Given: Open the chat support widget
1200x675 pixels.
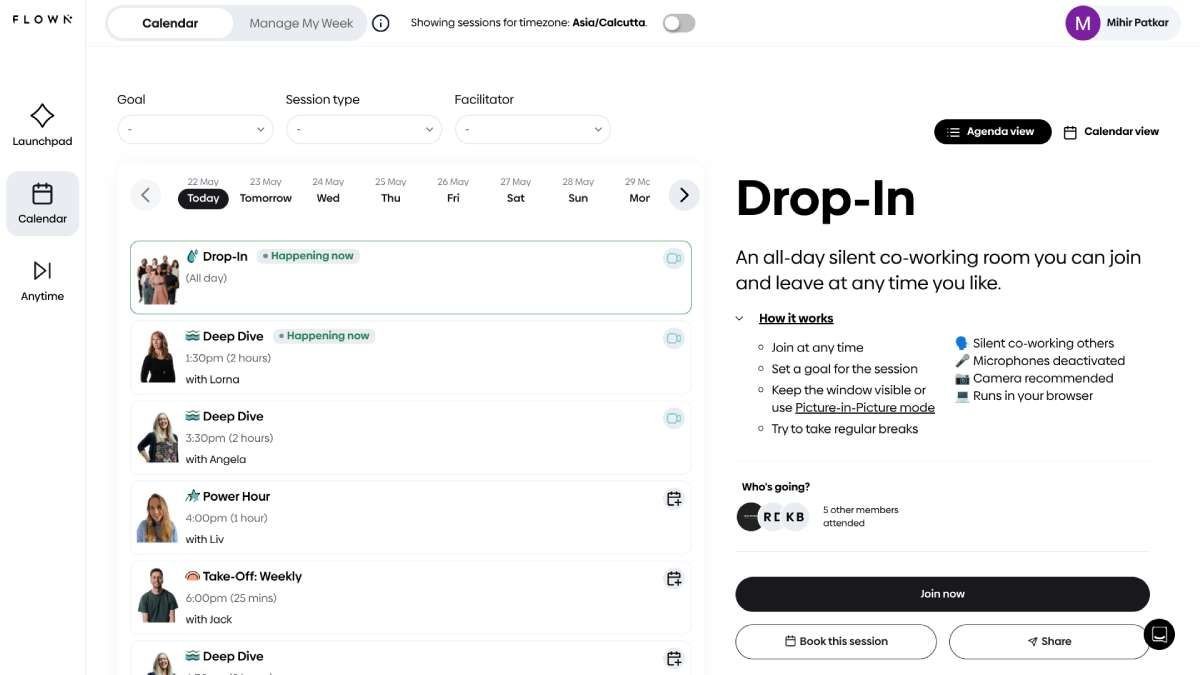Looking at the screenshot, I should pos(1159,634).
